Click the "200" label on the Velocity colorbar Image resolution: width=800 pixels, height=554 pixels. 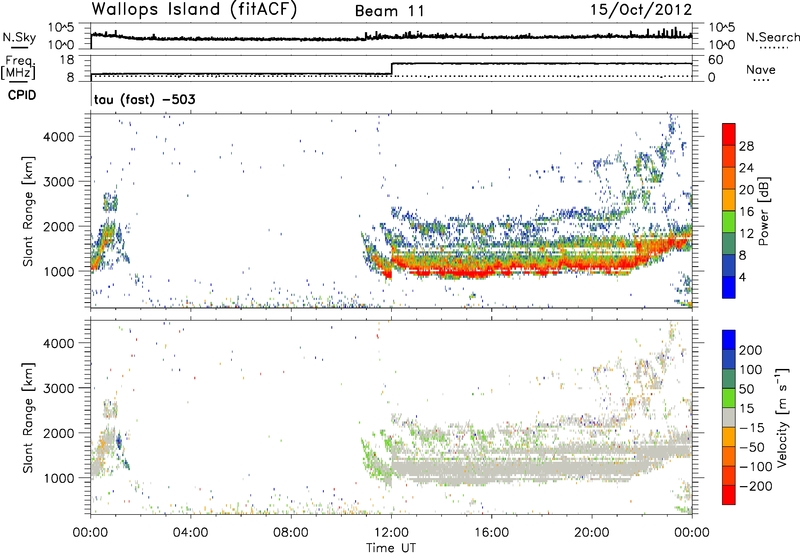[751, 350]
